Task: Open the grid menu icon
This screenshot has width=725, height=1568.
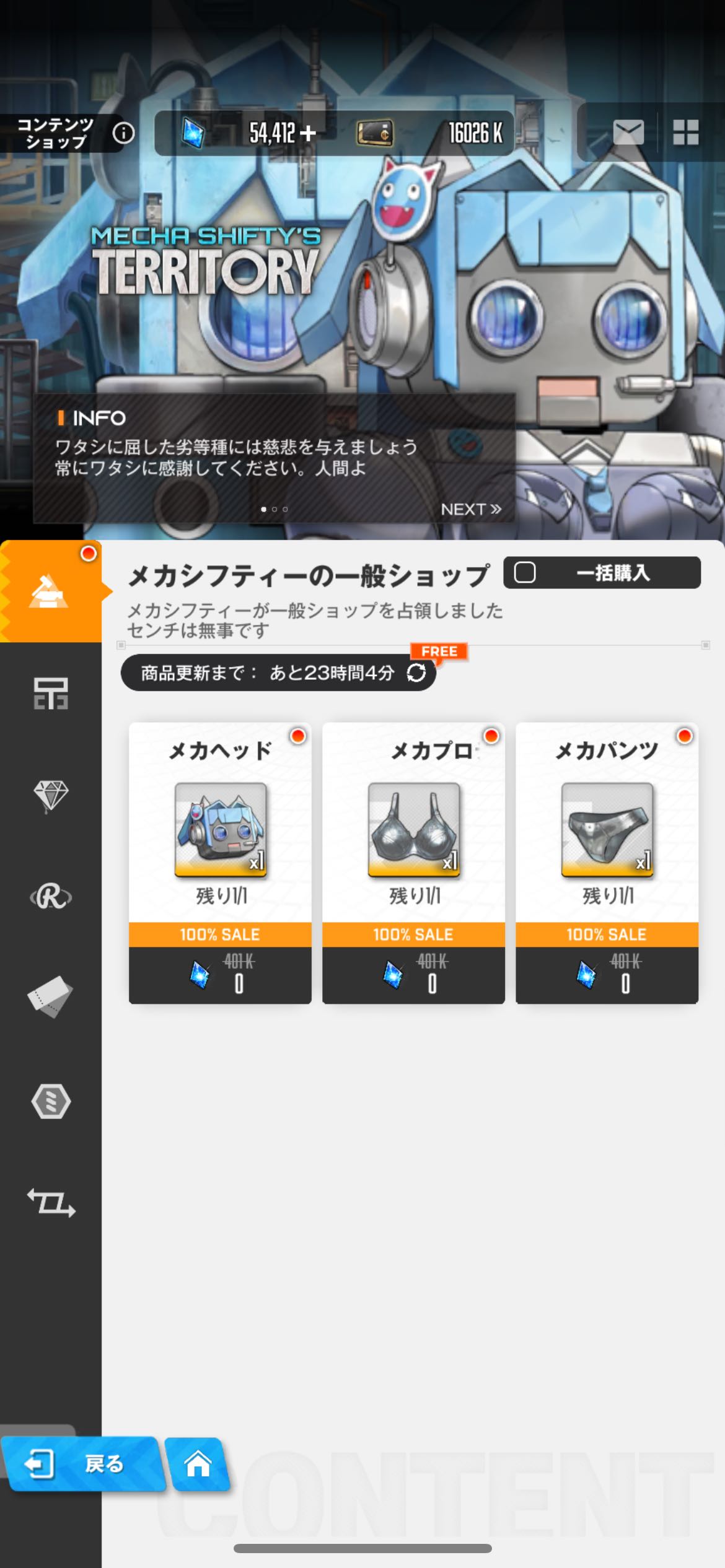Action: [x=686, y=132]
